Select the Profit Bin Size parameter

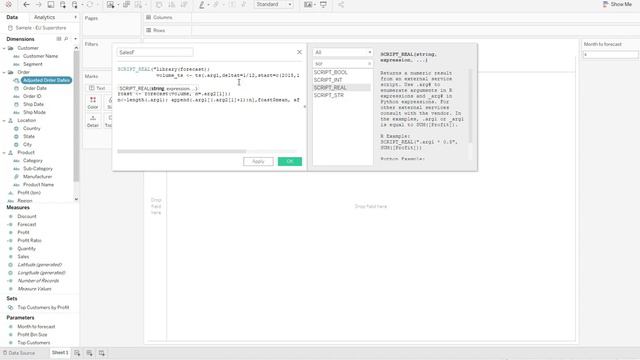tap(32, 335)
